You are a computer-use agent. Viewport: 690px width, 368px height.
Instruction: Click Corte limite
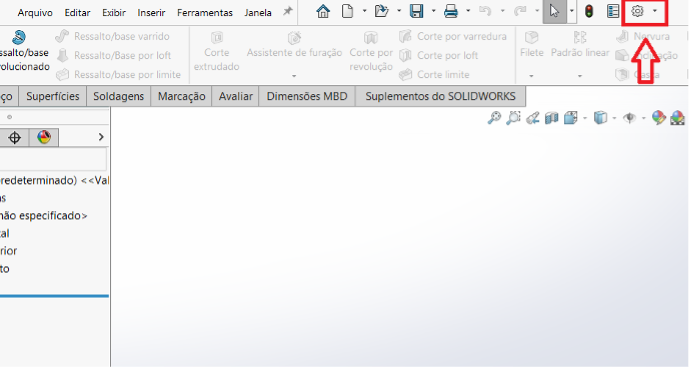point(434,74)
